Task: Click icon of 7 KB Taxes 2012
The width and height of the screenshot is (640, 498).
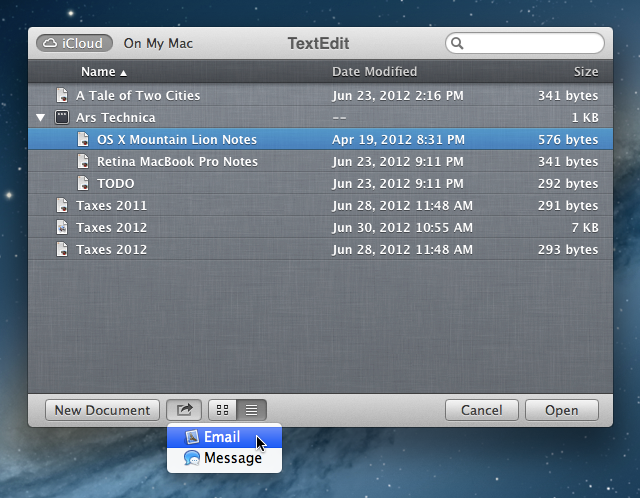Action: 62,228
